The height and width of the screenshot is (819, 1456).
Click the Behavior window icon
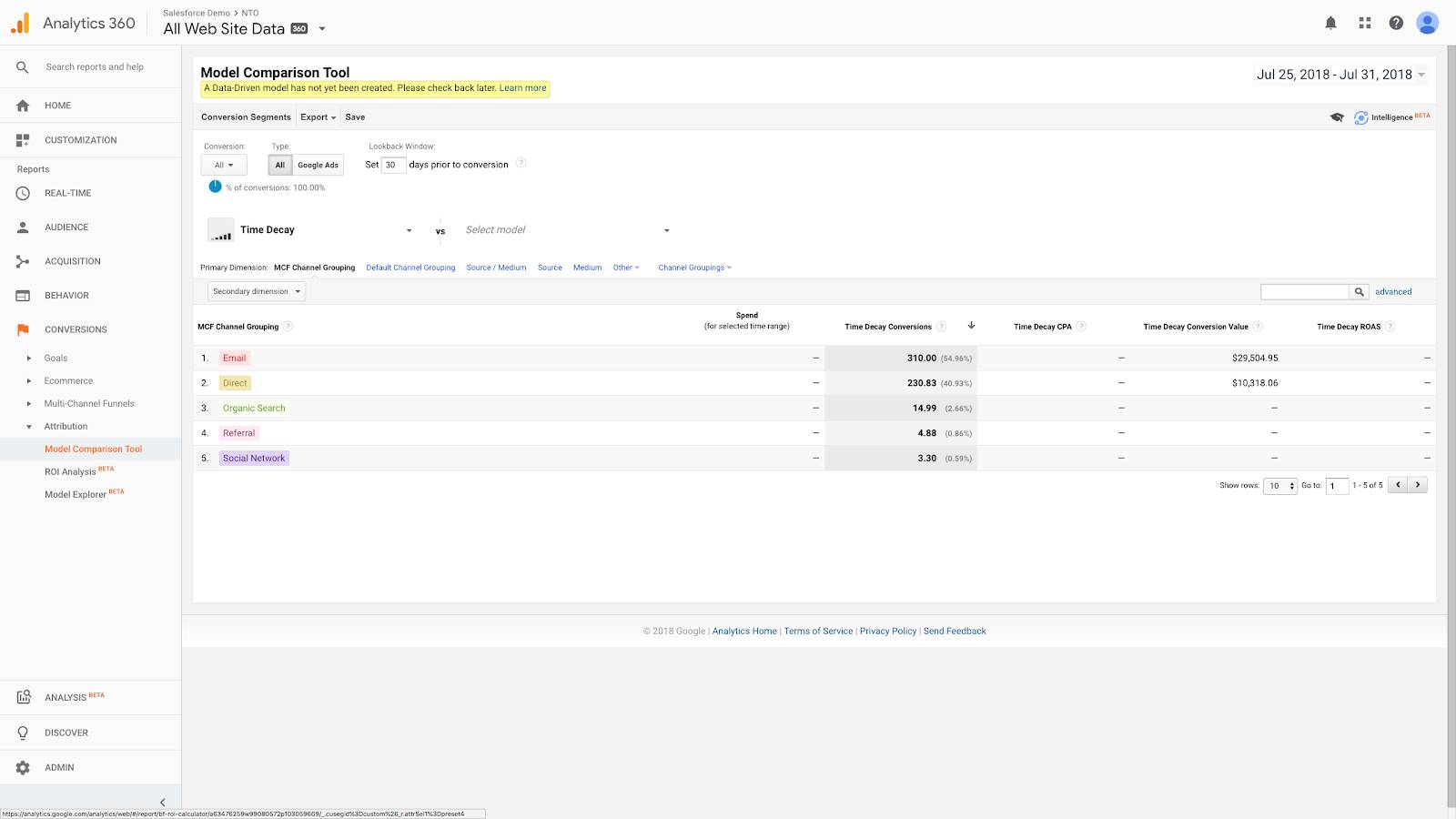coord(23,296)
